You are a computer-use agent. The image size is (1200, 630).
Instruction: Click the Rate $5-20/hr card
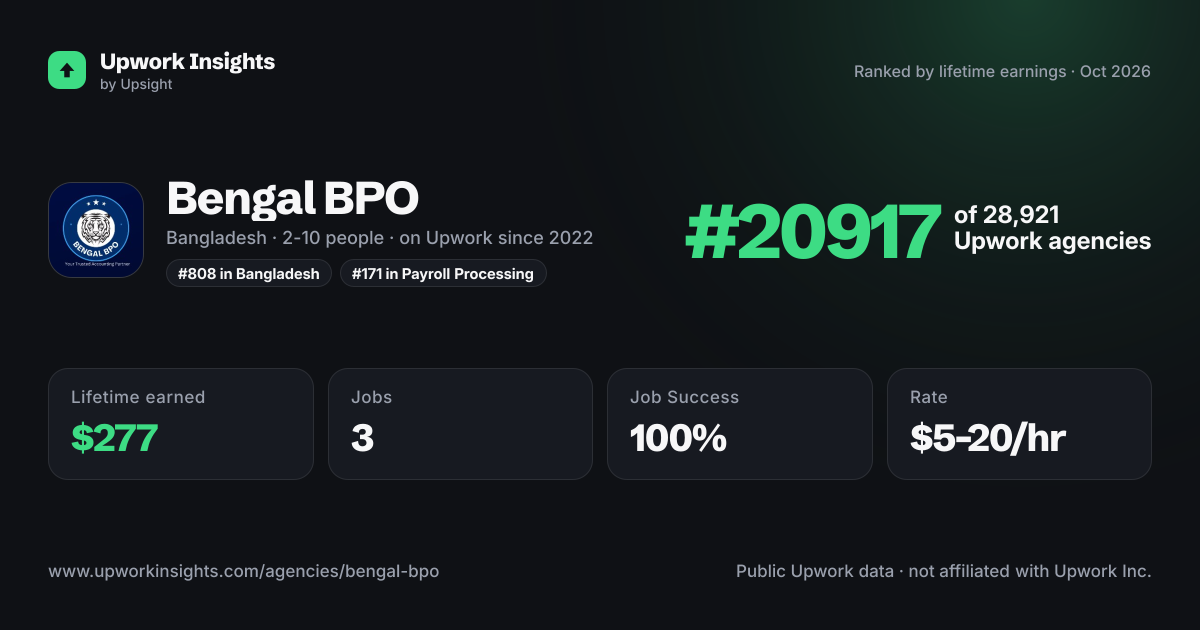(1019, 424)
